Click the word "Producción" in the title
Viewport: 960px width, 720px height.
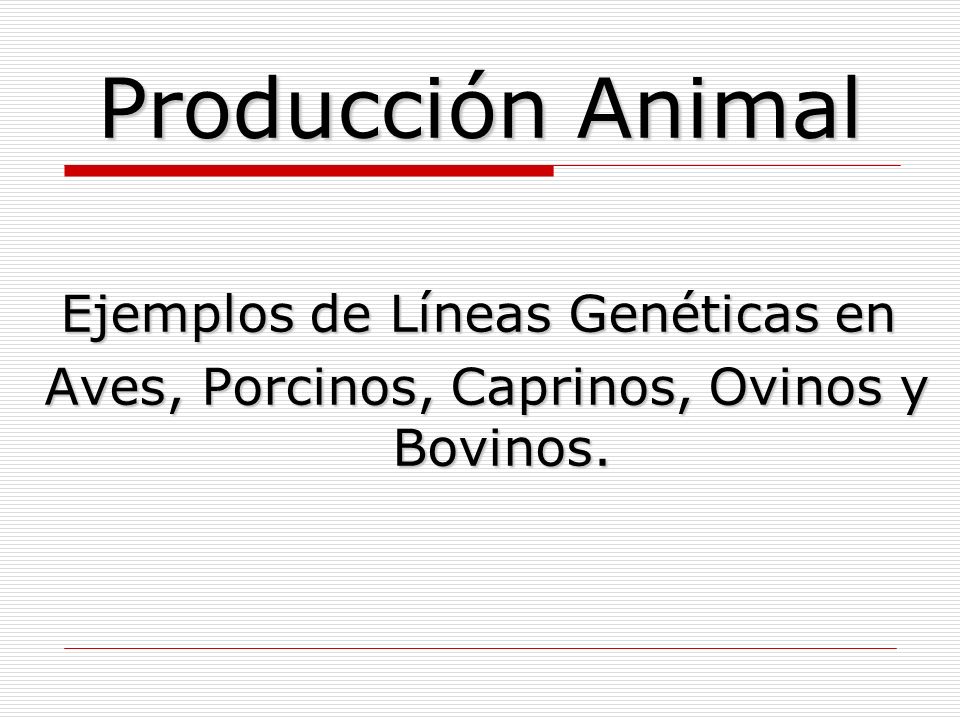(323, 107)
